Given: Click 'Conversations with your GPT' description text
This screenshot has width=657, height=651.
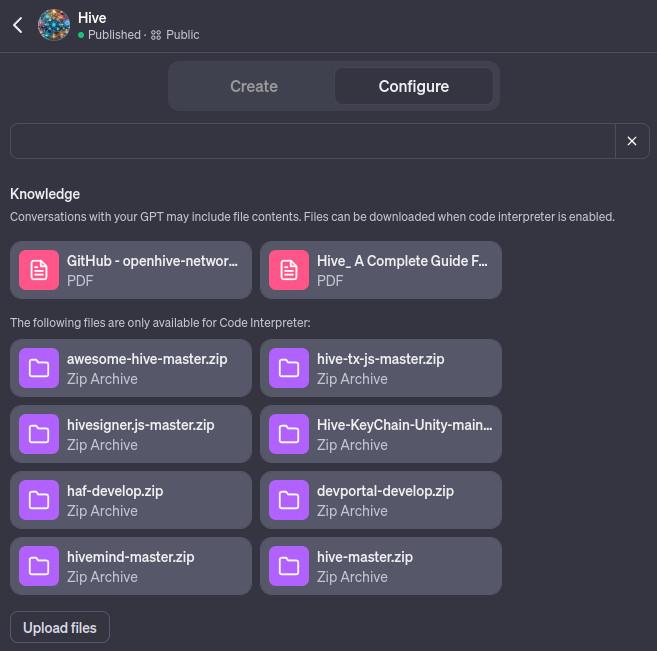Looking at the screenshot, I should click(312, 217).
